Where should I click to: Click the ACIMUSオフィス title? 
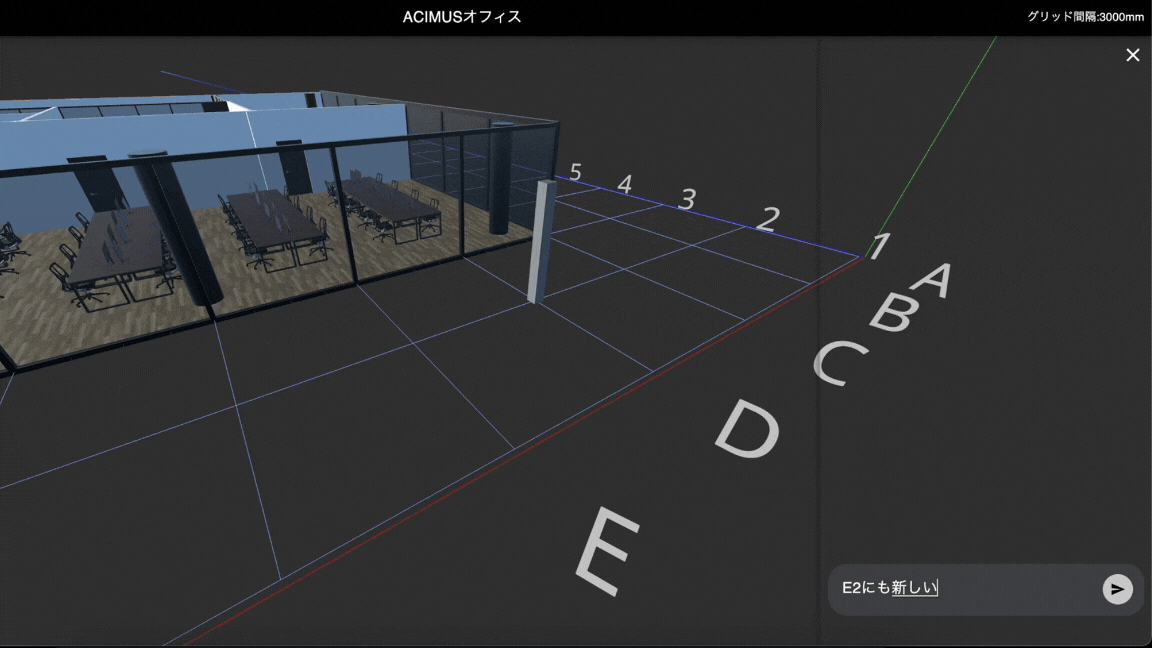(462, 17)
